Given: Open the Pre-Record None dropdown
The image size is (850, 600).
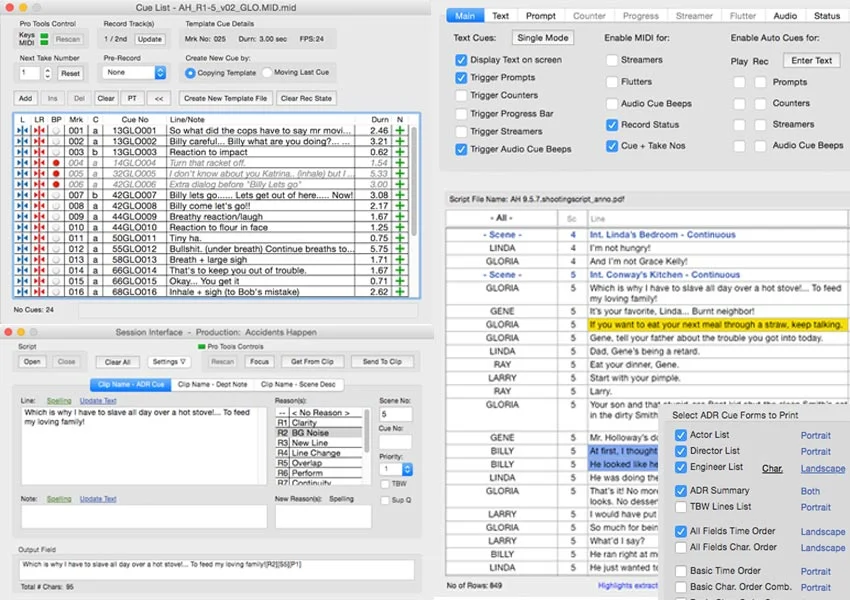Looking at the screenshot, I should point(134,73).
